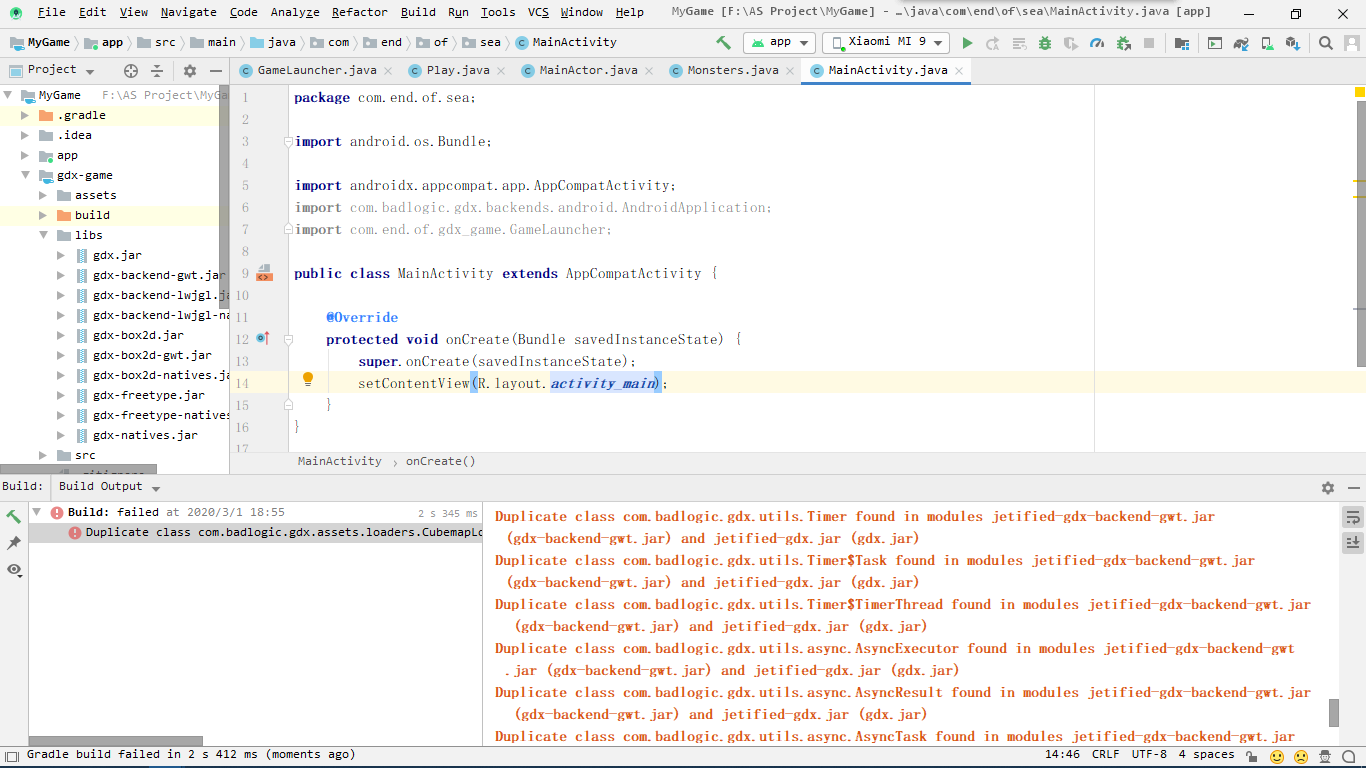
Task: Open the VCS menu
Action: pos(538,12)
